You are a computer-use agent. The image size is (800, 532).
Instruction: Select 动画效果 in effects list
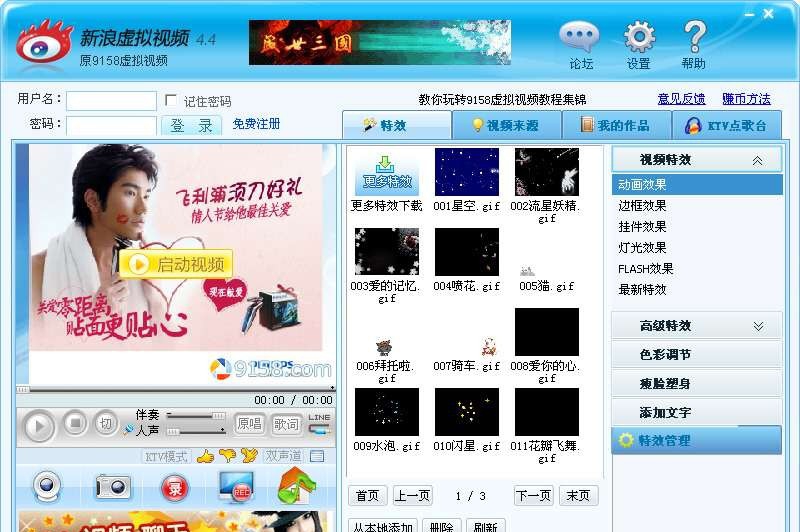[x=696, y=185]
